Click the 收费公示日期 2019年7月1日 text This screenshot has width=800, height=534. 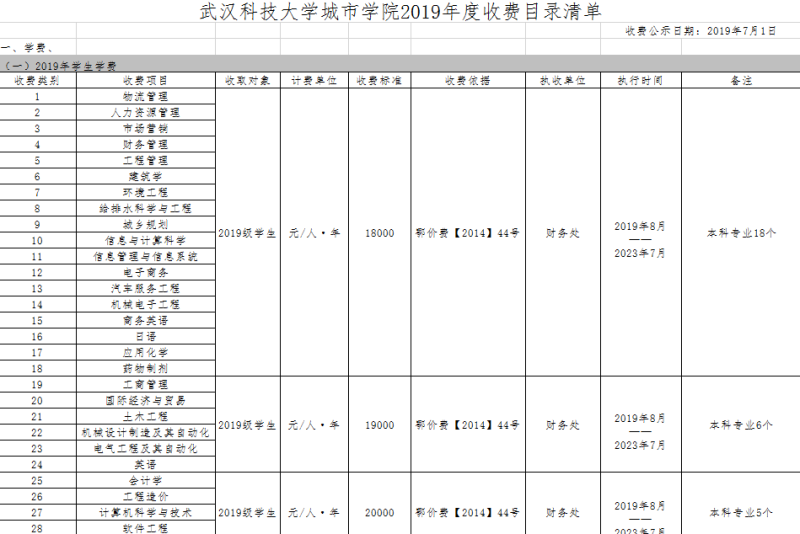point(700,31)
